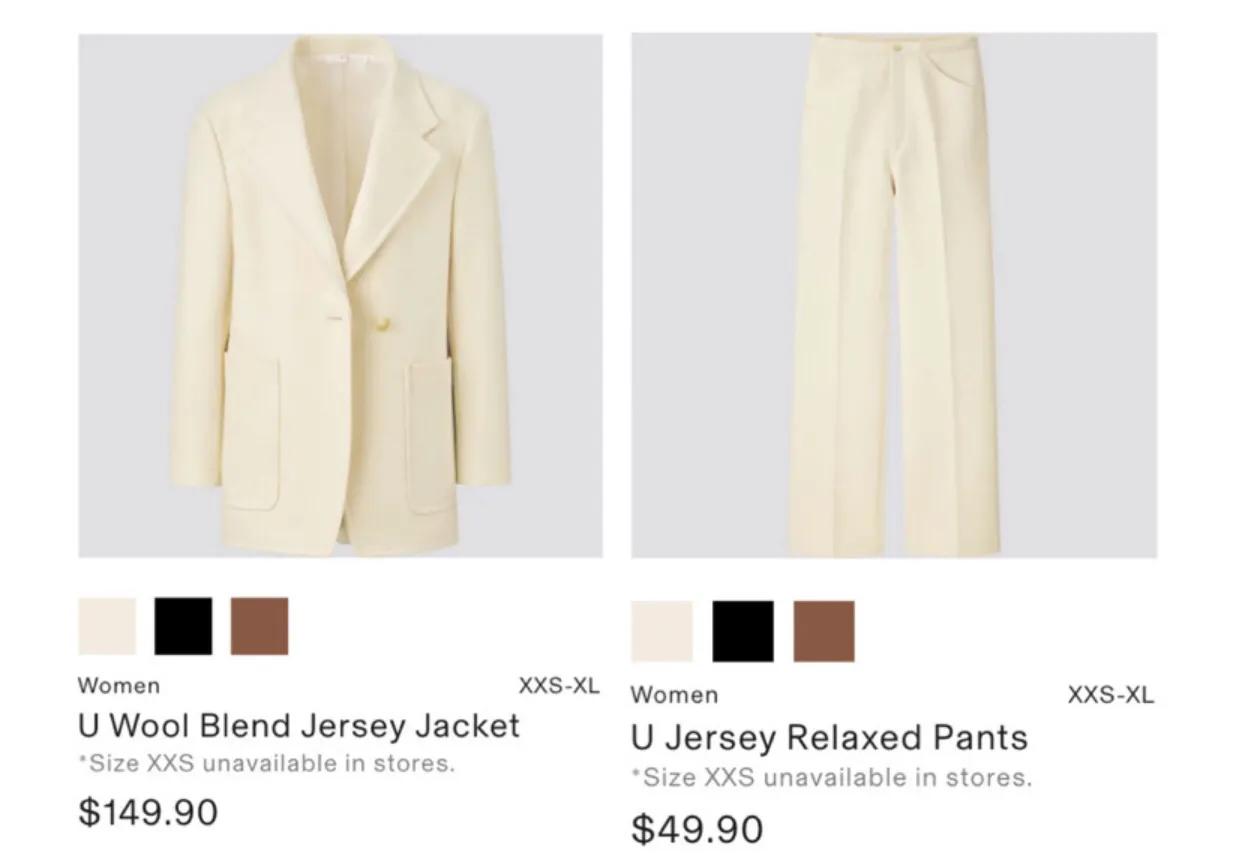
Task: Select the cream swatch under the pants
Action: tap(661, 631)
